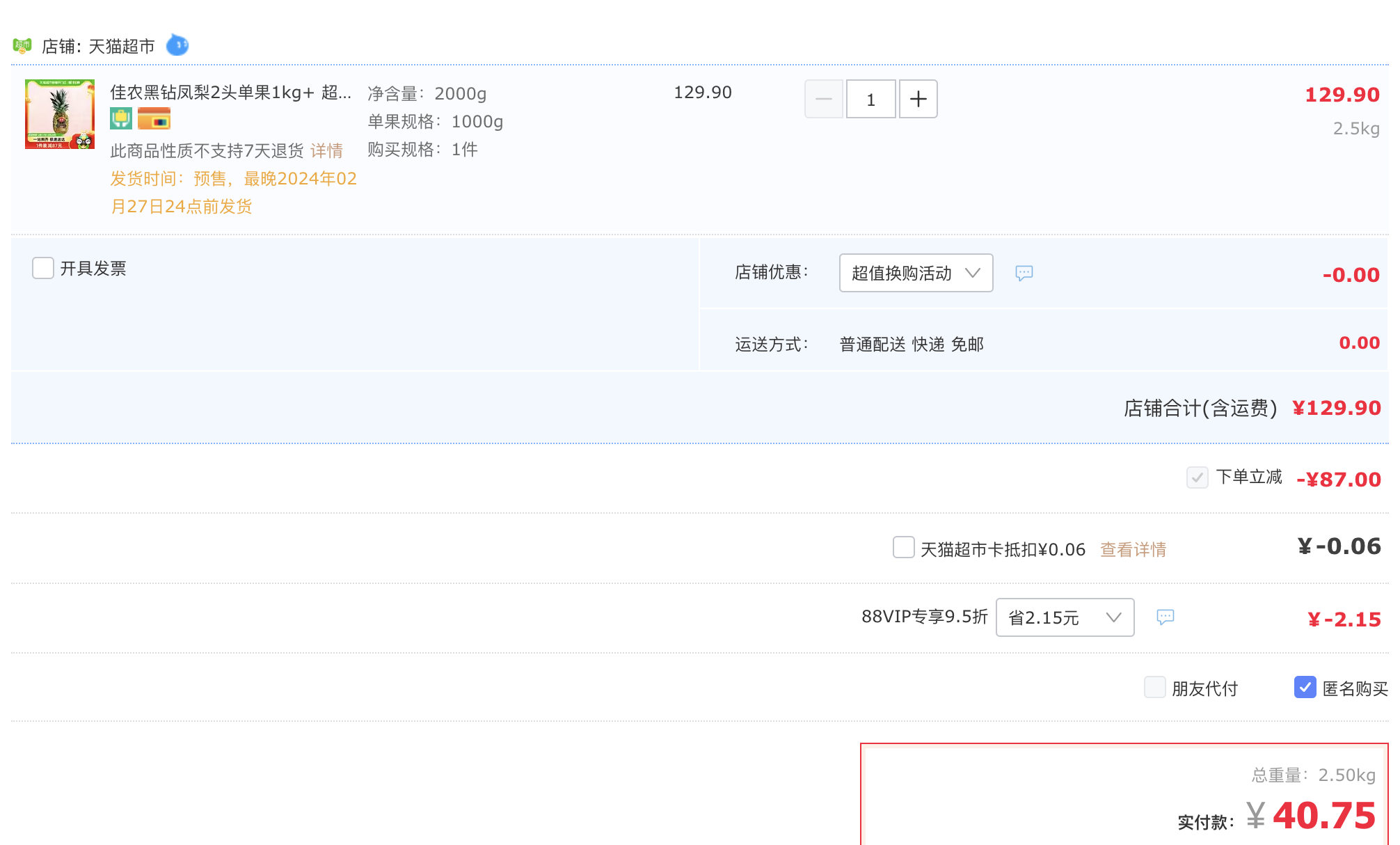Click the 店铺优惠 label

[772, 272]
